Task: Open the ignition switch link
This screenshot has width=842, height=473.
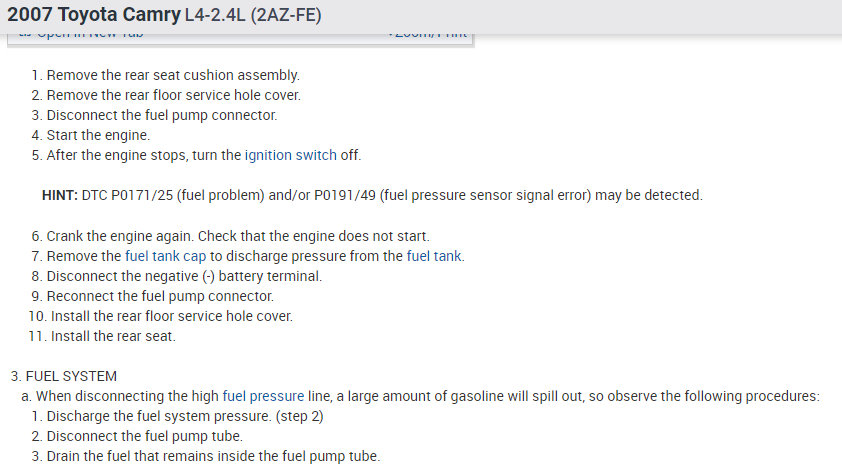Action: pos(288,155)
